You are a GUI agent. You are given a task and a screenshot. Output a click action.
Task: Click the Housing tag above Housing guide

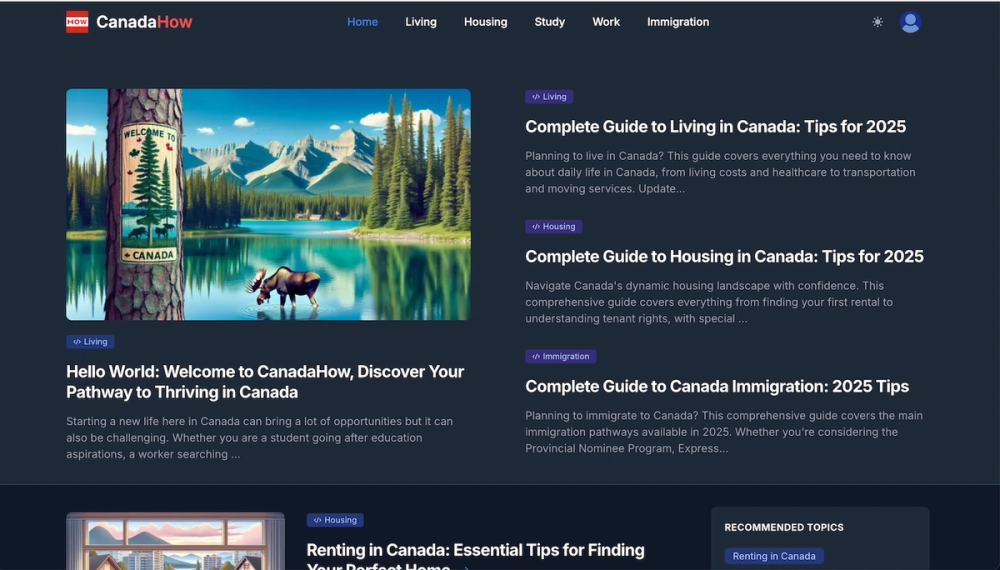pos(554,226)
